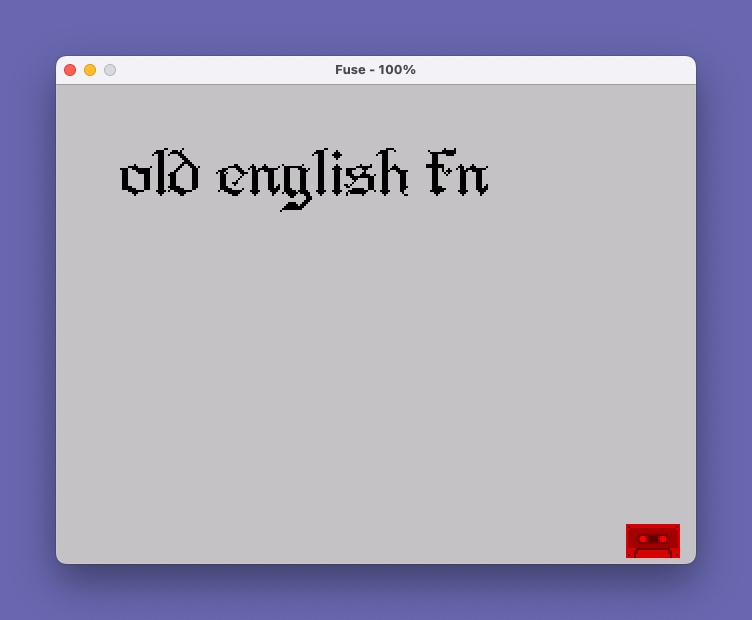Click the "Fuse - 100%" window title
Screen dimensions: 752x620
coord(375,70)
